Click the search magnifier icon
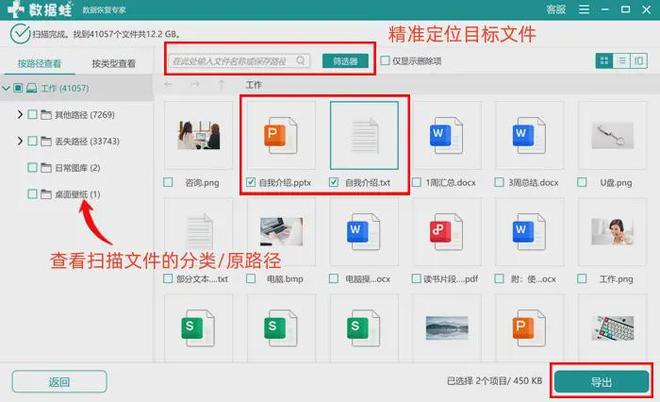This screenshot has width=660, height=402. tap(301, 61)
